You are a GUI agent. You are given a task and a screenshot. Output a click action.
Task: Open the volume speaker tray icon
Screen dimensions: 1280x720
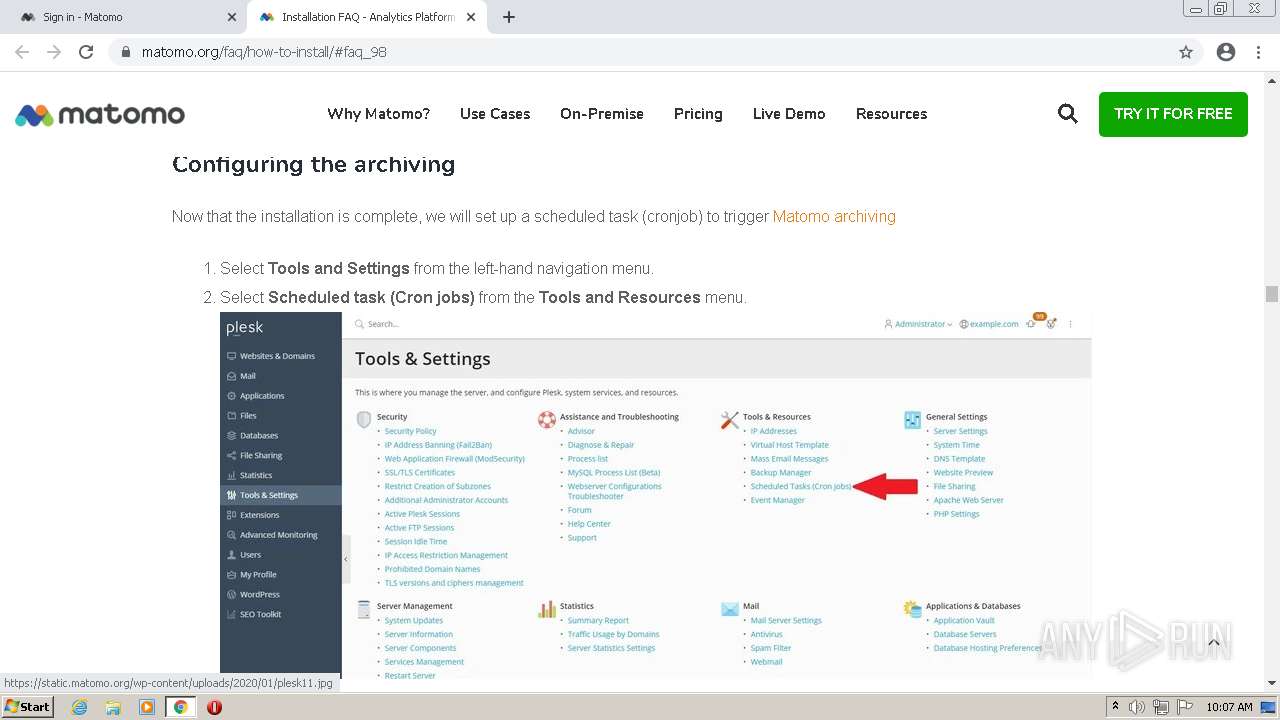(x=1137, y=707)
